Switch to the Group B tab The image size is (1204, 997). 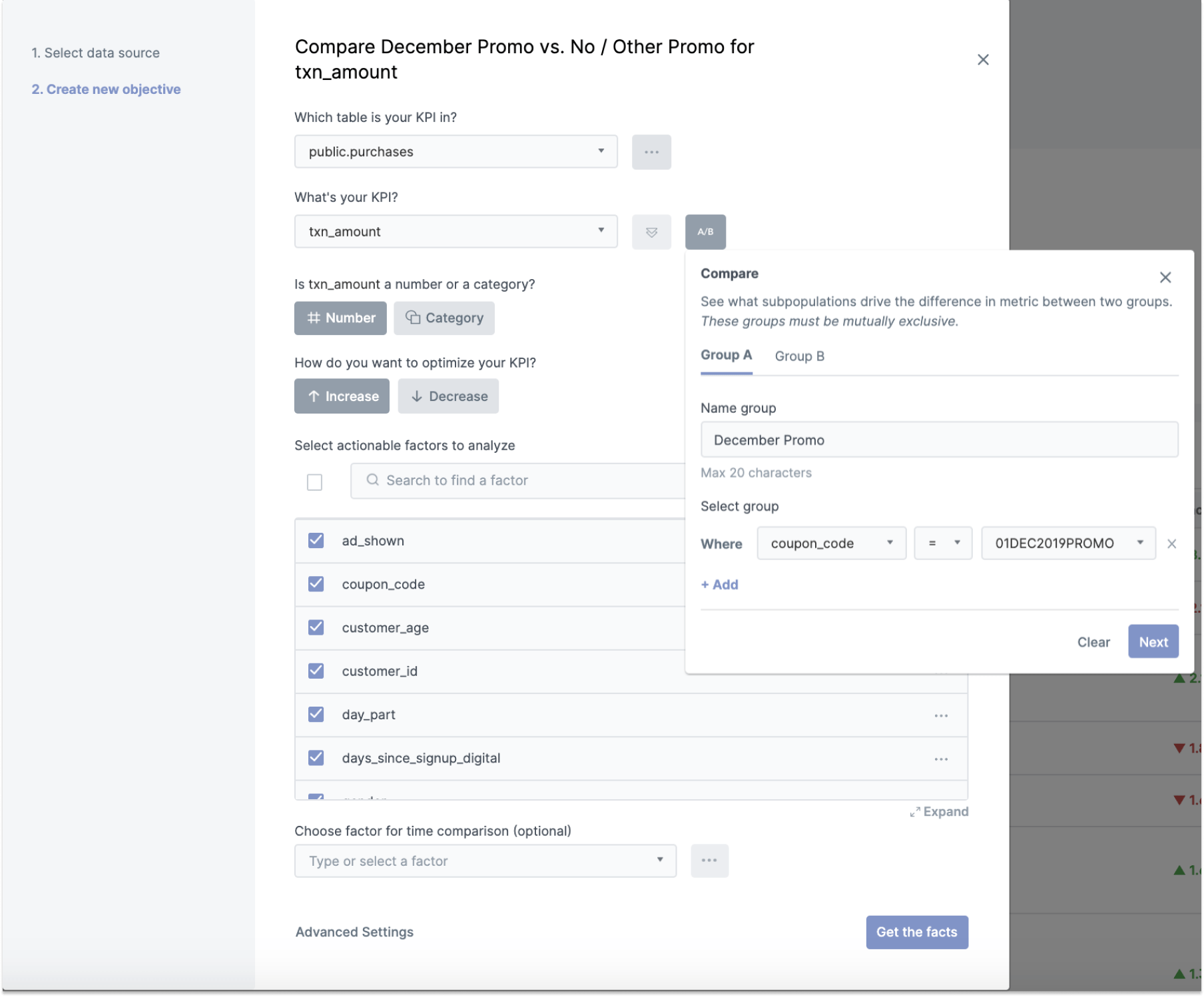[799, 356]
